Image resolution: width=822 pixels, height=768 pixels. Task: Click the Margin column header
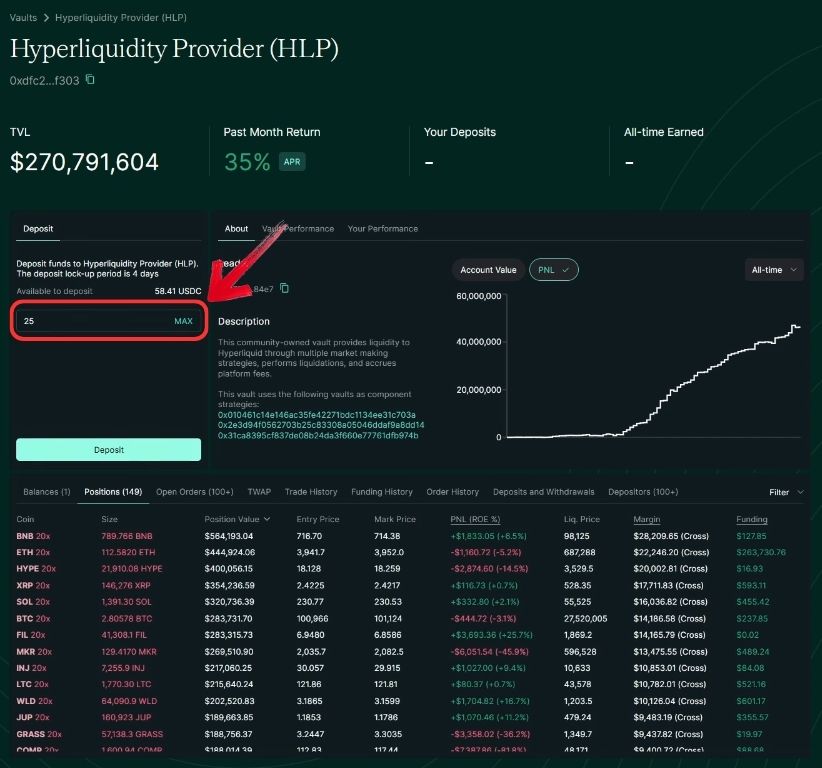[646, 519]
